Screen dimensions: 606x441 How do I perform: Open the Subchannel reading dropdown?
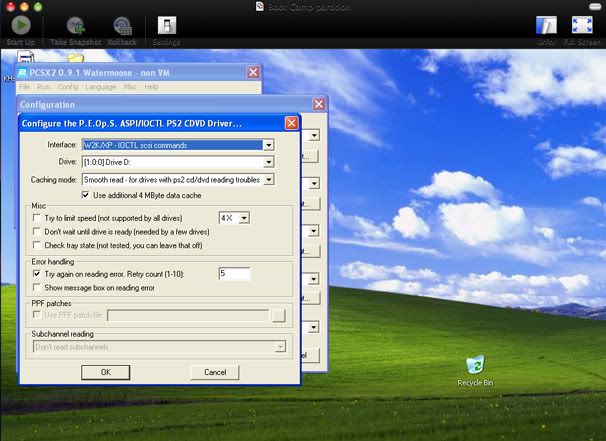(x=280, y=347)
